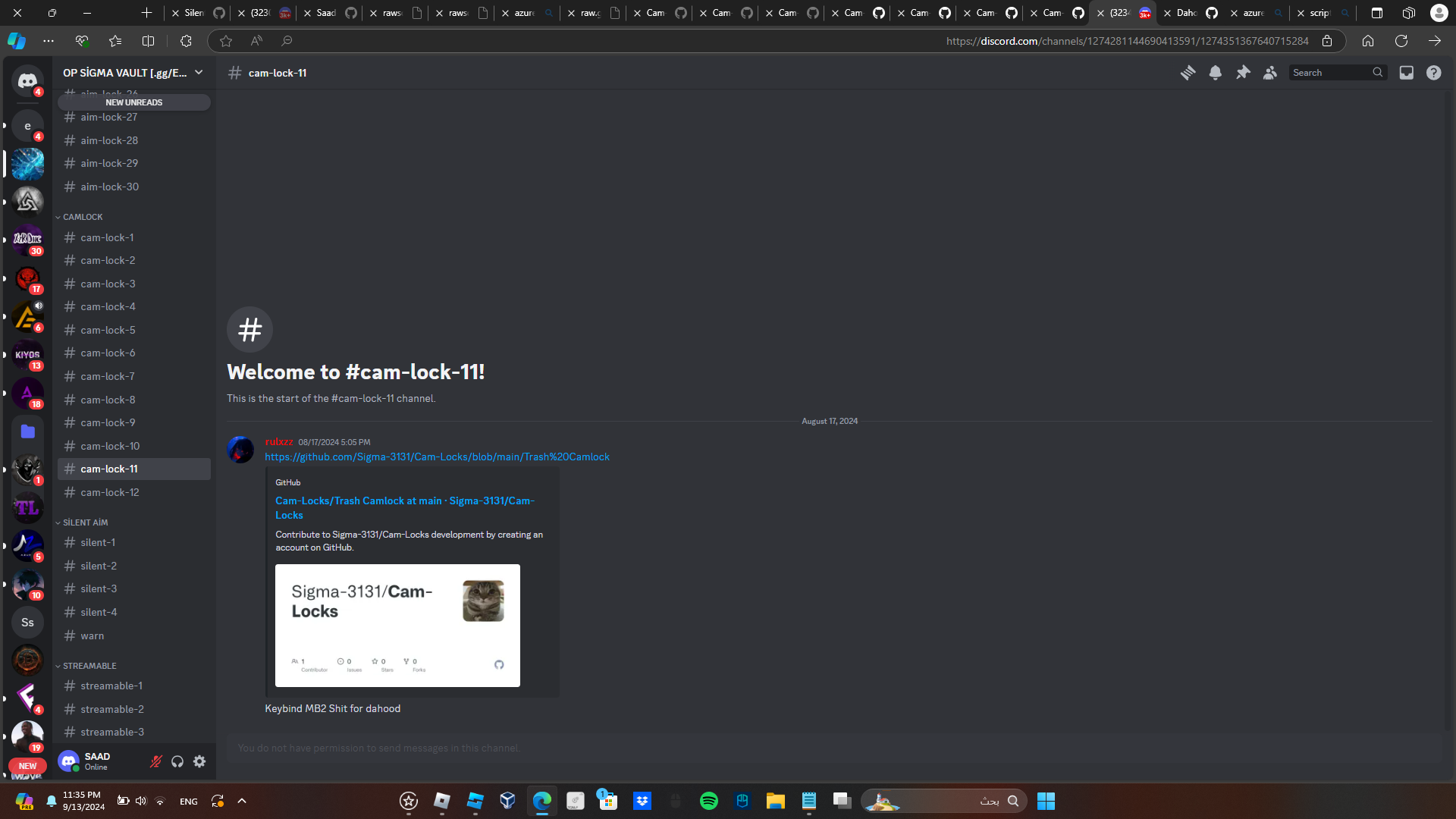Open the cam-lock-12 channel
The width and height of the screenshot is (1456, 819).
pos(134,492)
